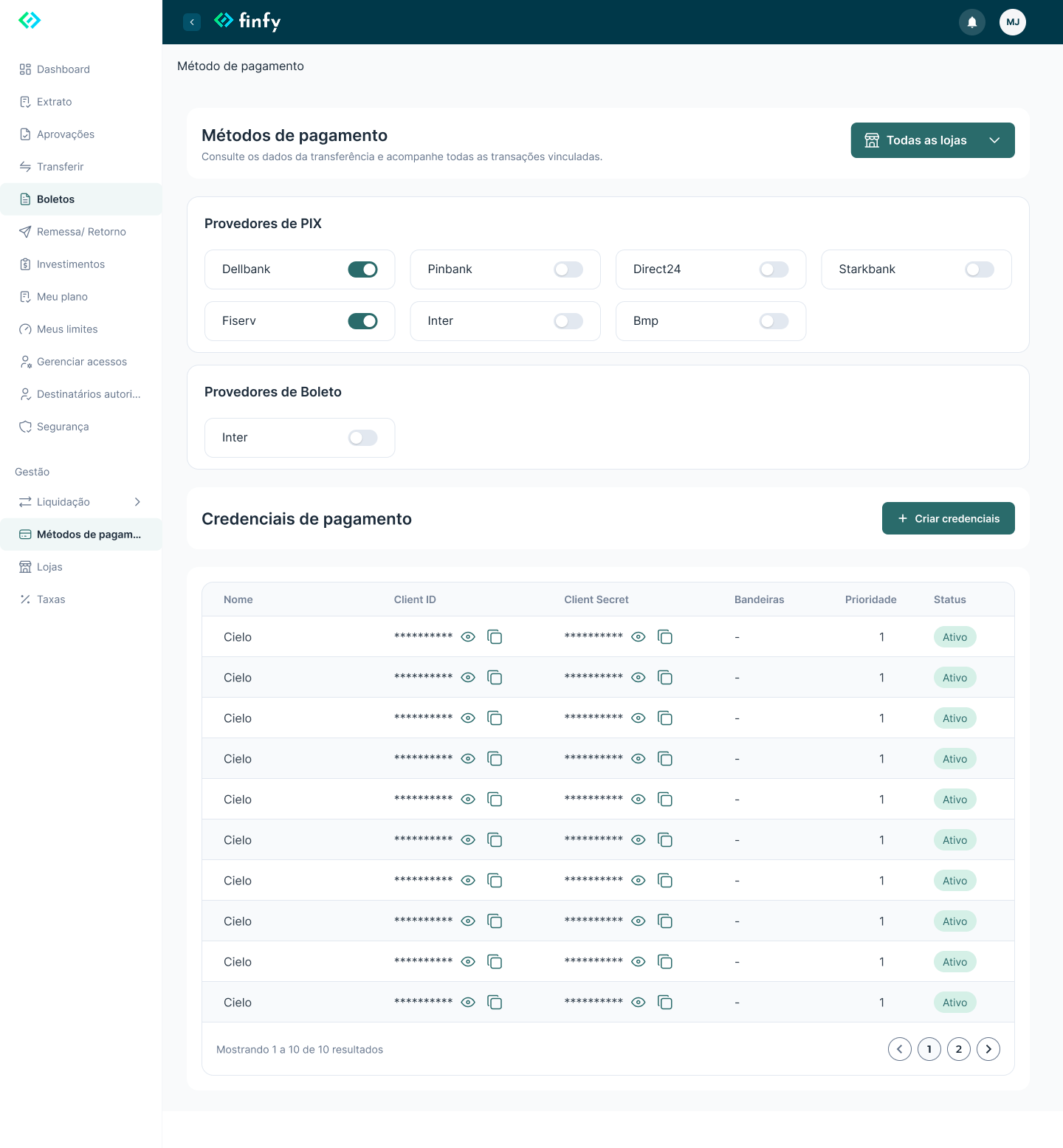Enable the Starkbank PIX provider toggle
The height and width of the screenshot is (1148, 1063).
coord(980,269)
